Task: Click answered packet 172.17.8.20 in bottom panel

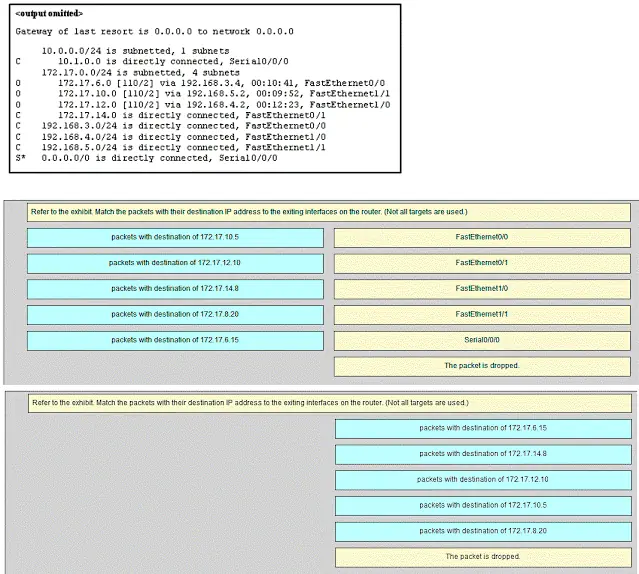Action: (x=483, y=531)
